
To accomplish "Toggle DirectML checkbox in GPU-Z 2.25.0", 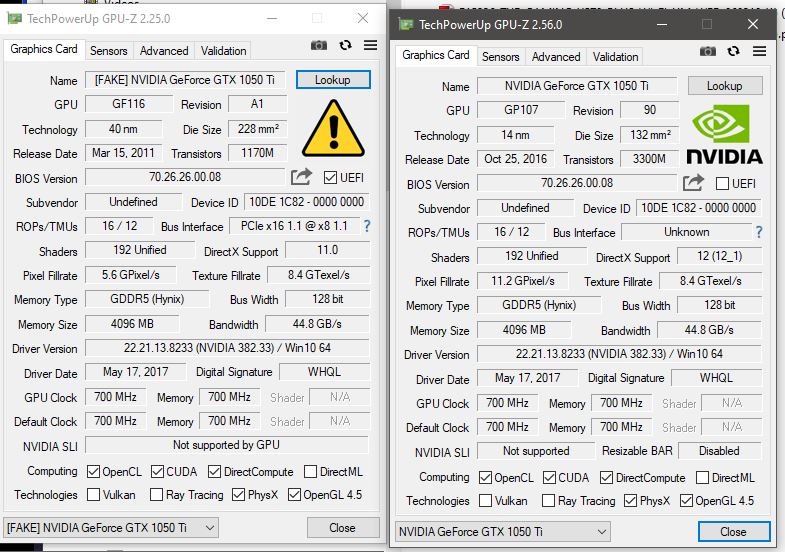I will pos(310,471).
